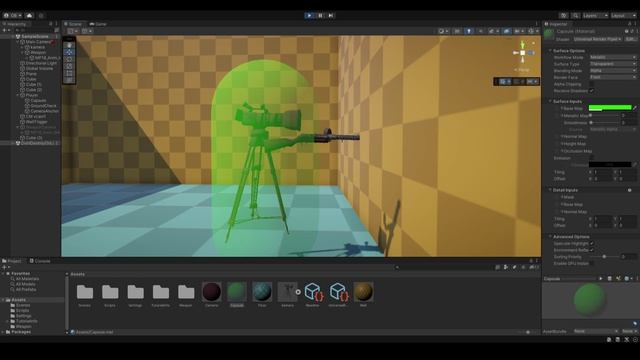Select the Wall material asset thumbnail
The width and height of the screenshot is (640, 360).
[363, 292]
